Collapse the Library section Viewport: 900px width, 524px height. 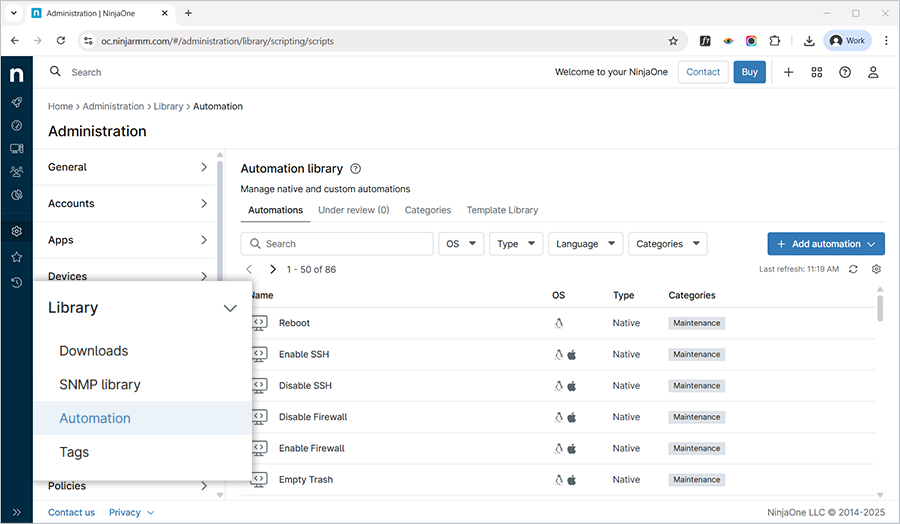230,308
